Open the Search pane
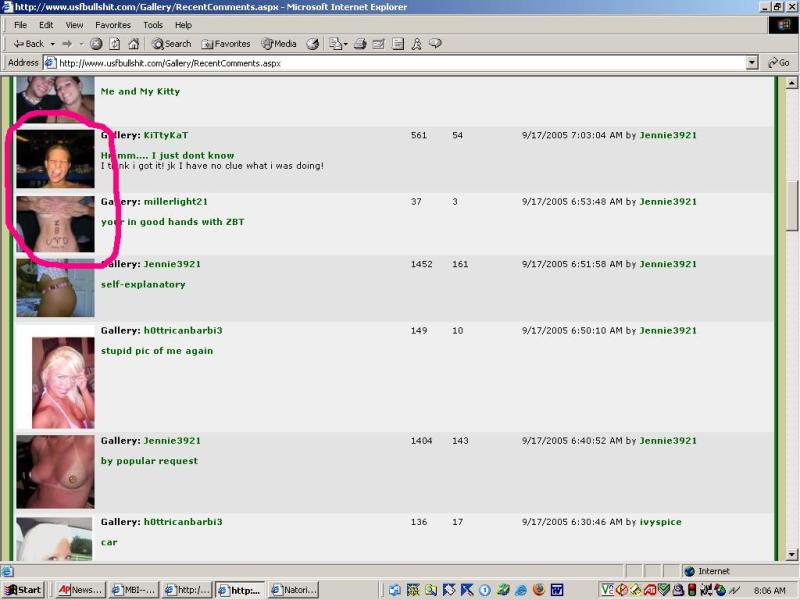This screenshot has height=600, width=800. pos(171,44)
